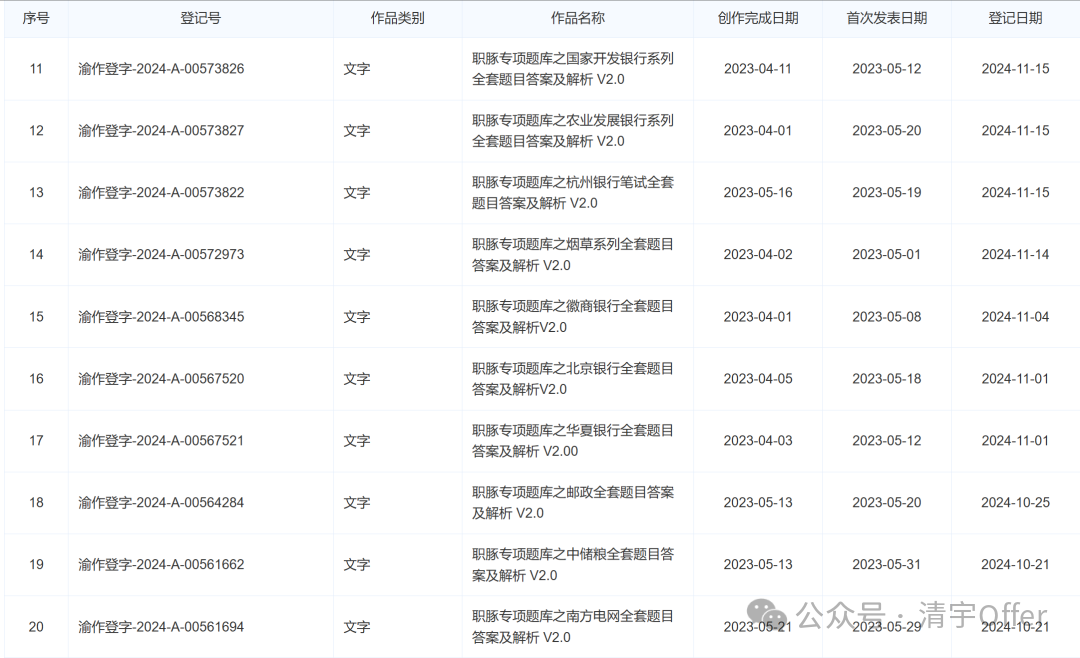Image resolution: width=1080 pixels, height=658 pixels.
Task: Click registration date 2024-11-14
Action: click(1015, 255)
